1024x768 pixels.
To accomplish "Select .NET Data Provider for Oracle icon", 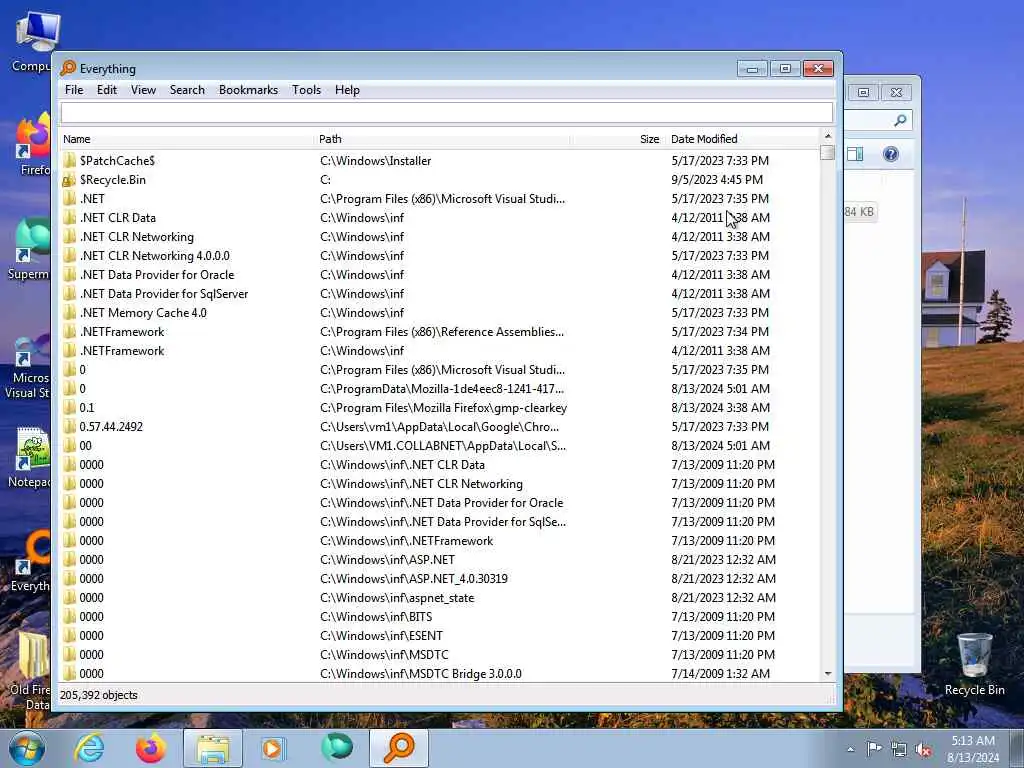I will pos(69,274).
